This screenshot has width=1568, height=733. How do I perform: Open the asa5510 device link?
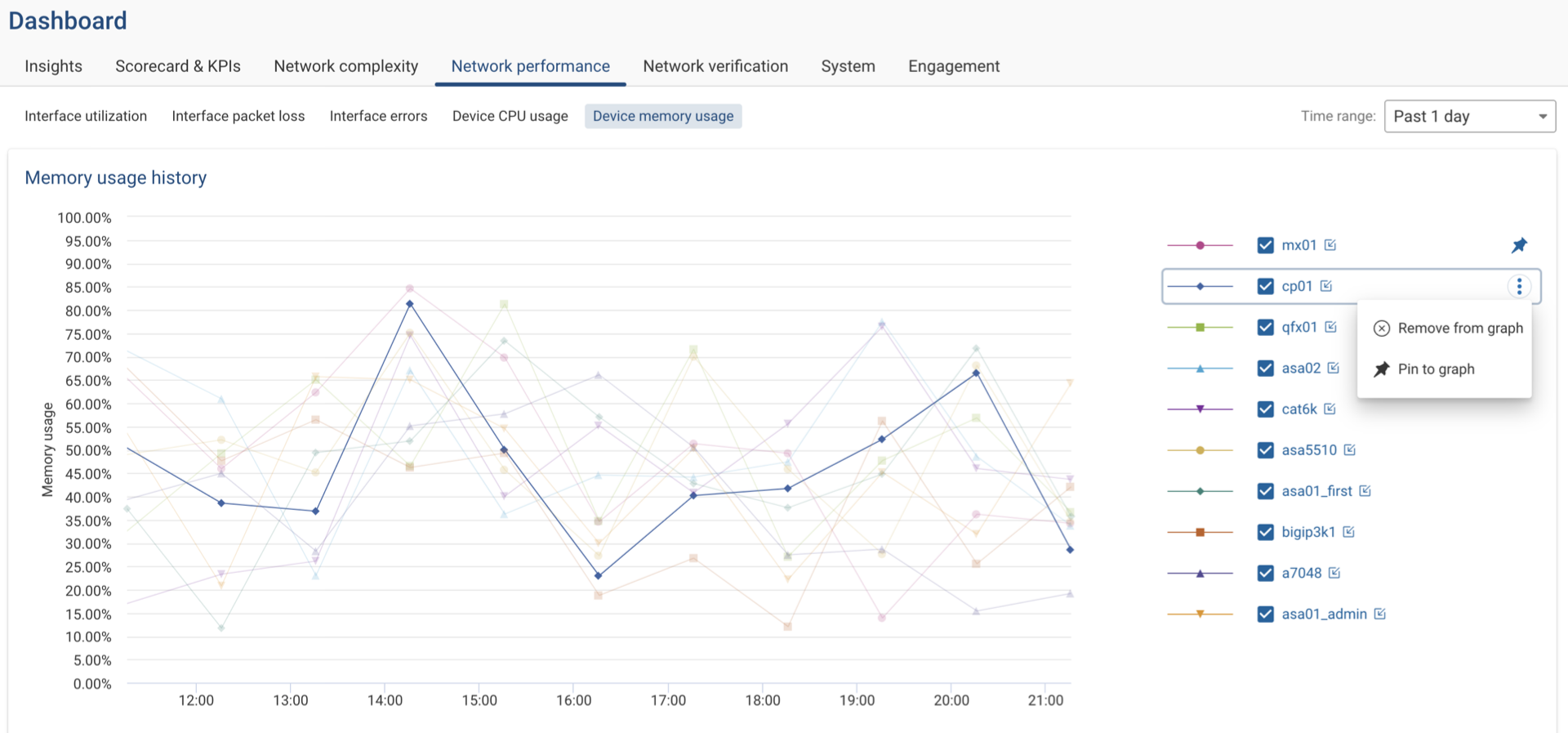click(1309, 449)
